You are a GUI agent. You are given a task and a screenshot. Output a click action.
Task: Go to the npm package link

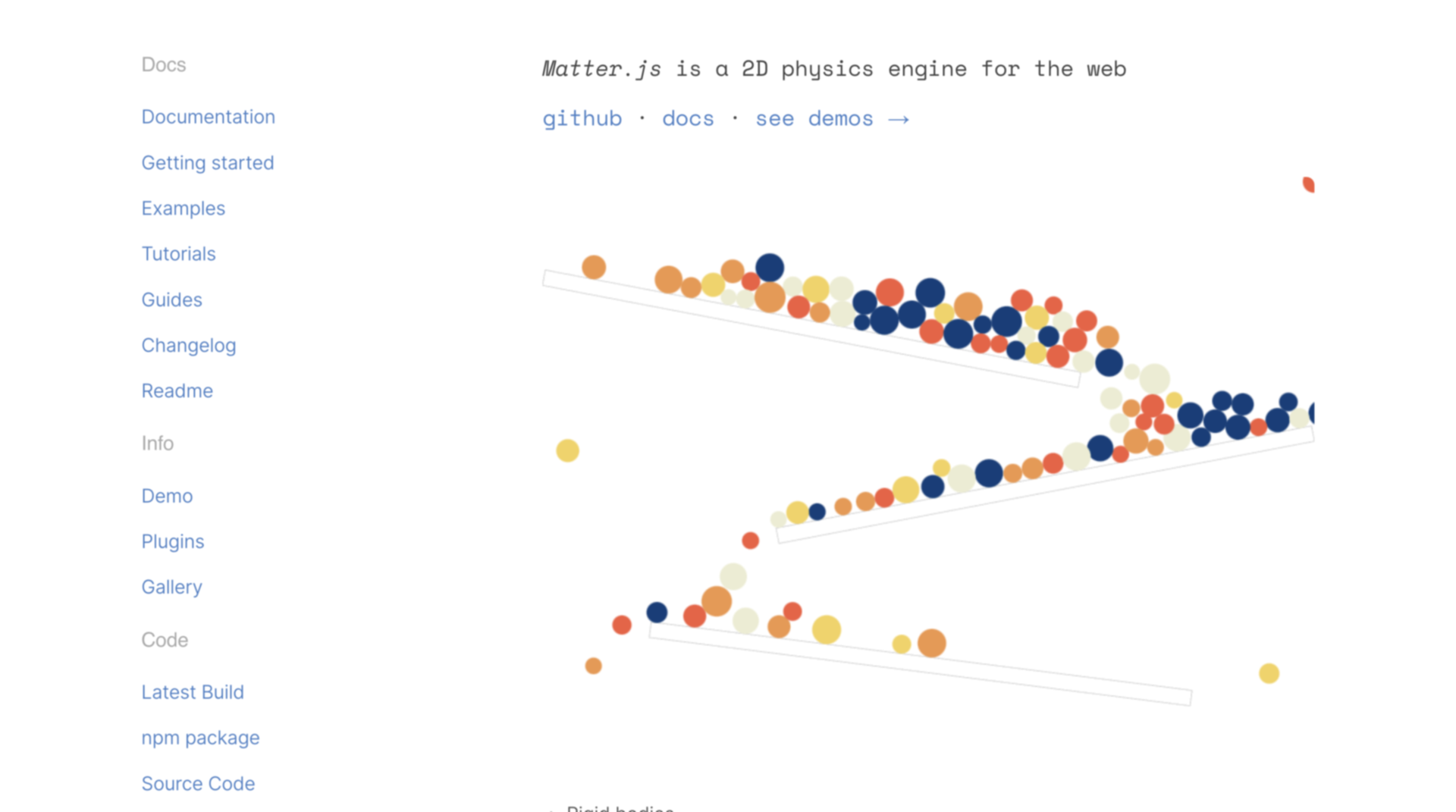[x=200, y=738]
